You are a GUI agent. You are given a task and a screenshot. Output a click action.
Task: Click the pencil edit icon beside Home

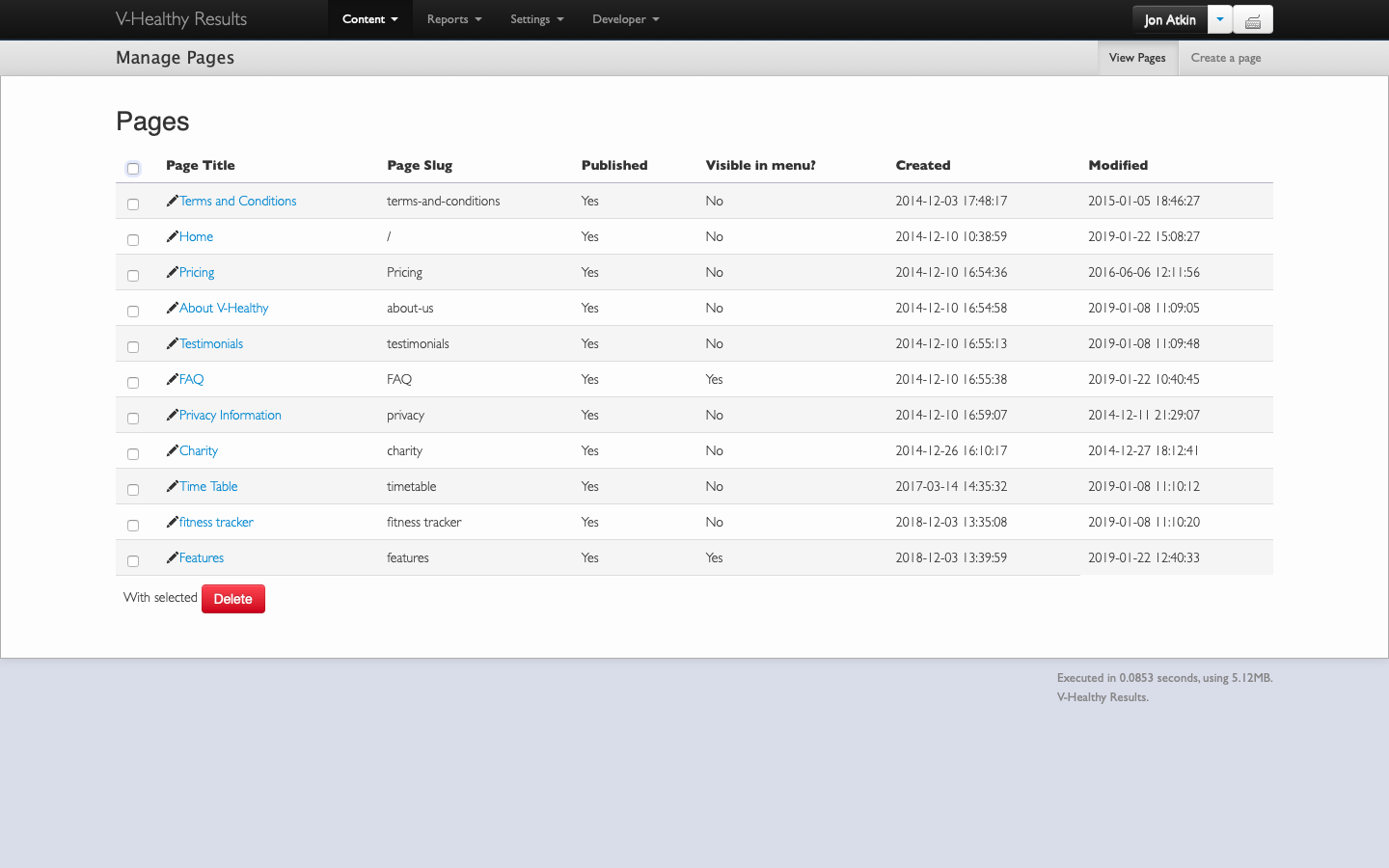pyautogui.click(x=172, y=236)
